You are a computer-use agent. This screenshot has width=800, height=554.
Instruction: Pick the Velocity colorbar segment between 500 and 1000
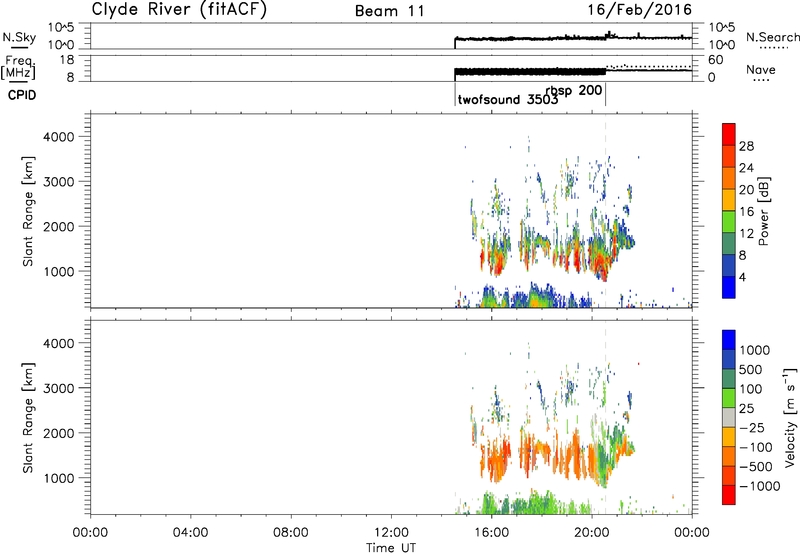[729, 359]
